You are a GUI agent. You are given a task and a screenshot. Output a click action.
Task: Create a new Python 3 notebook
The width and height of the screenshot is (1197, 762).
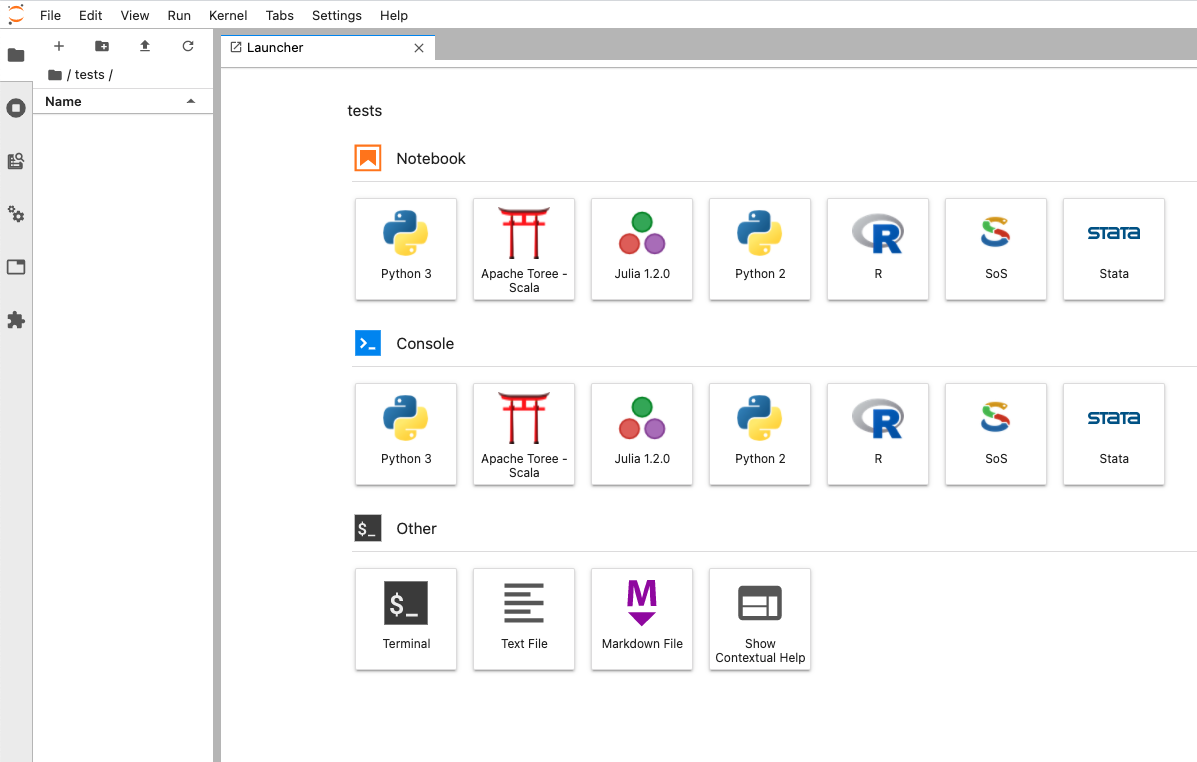(406, 248)
